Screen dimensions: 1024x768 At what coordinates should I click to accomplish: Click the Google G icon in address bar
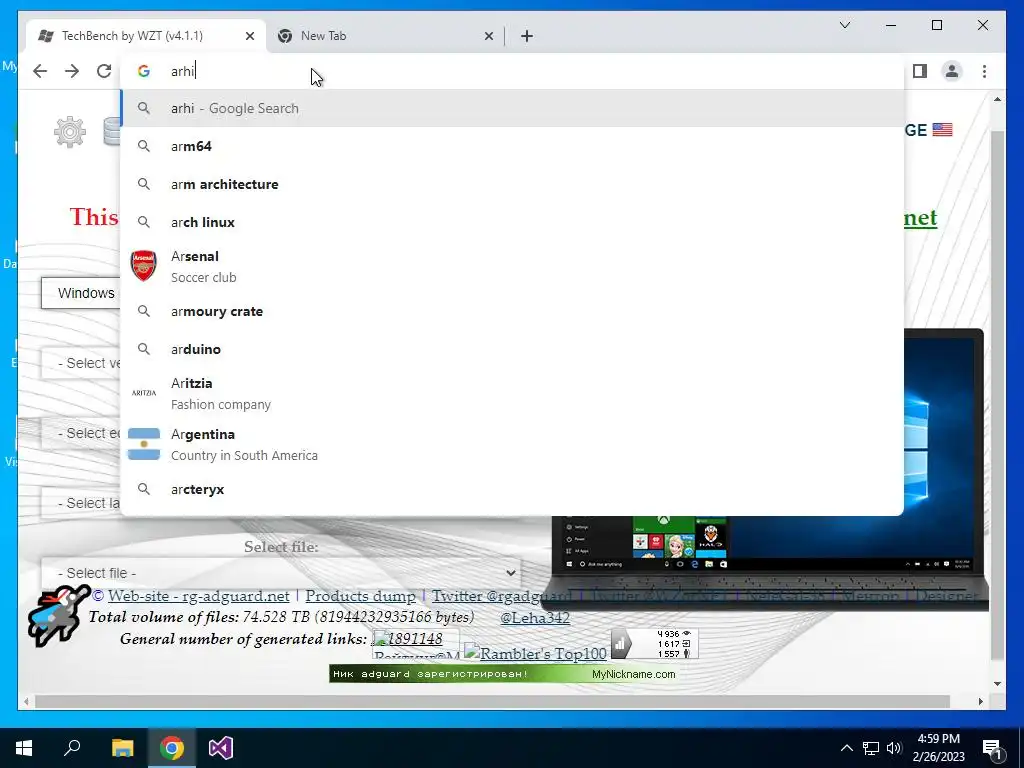point(144,71)
